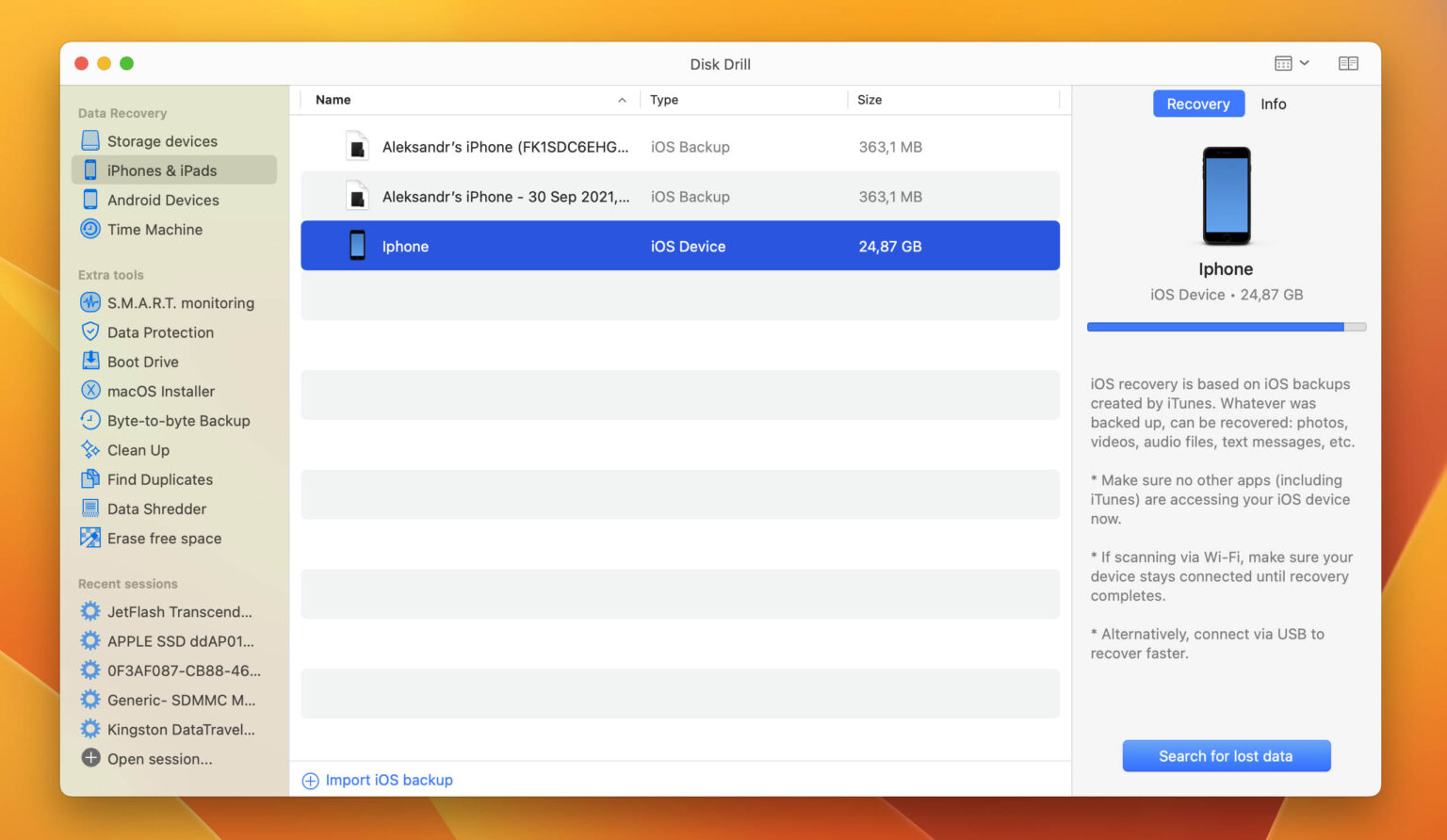Viewport: 1447px width, 840px height.
Task: Sort list by the Name column
Action: (x=333, y=100)
